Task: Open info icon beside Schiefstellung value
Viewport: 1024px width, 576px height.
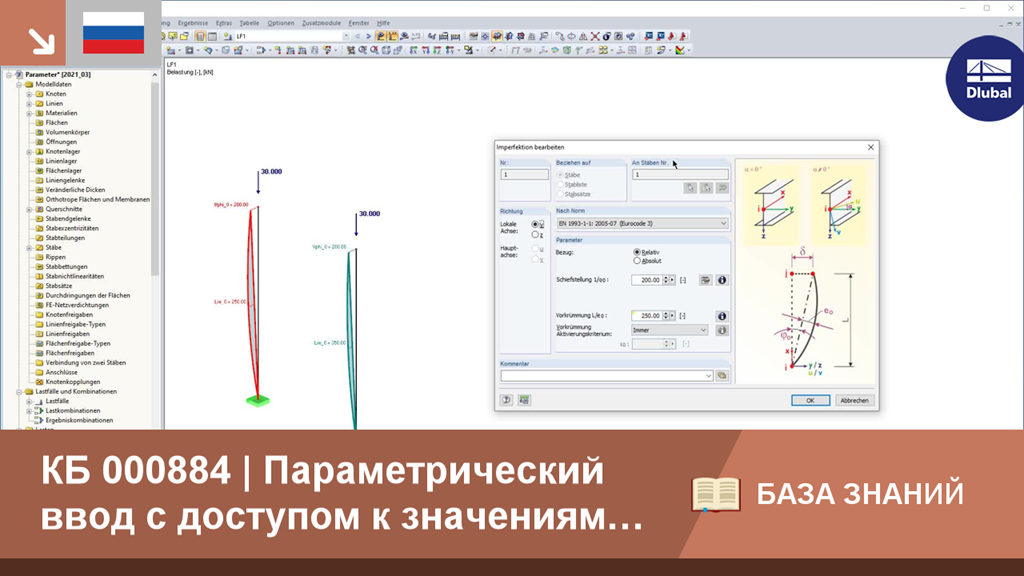Action: [x=722, y=280]
